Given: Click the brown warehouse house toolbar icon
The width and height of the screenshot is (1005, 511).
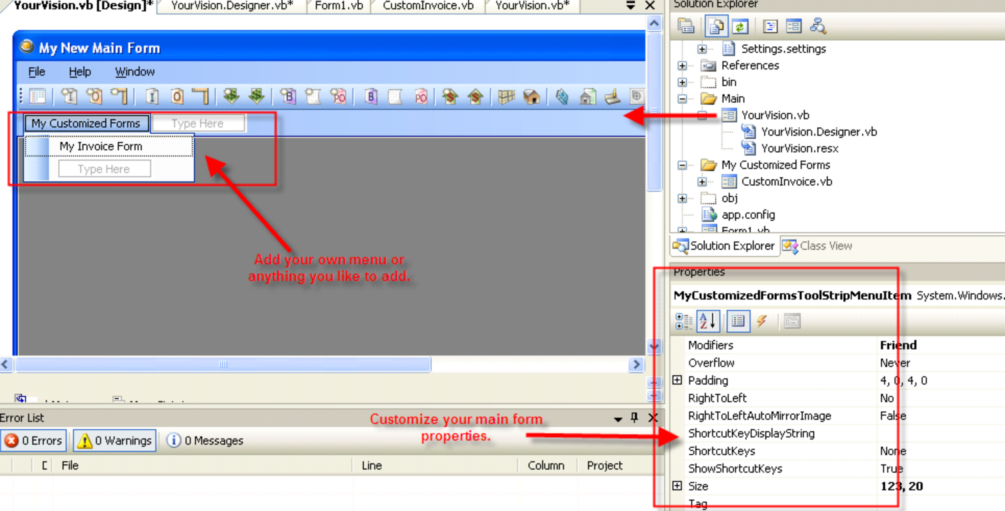Looking at the screenshot, I should [x=531, y=97].
